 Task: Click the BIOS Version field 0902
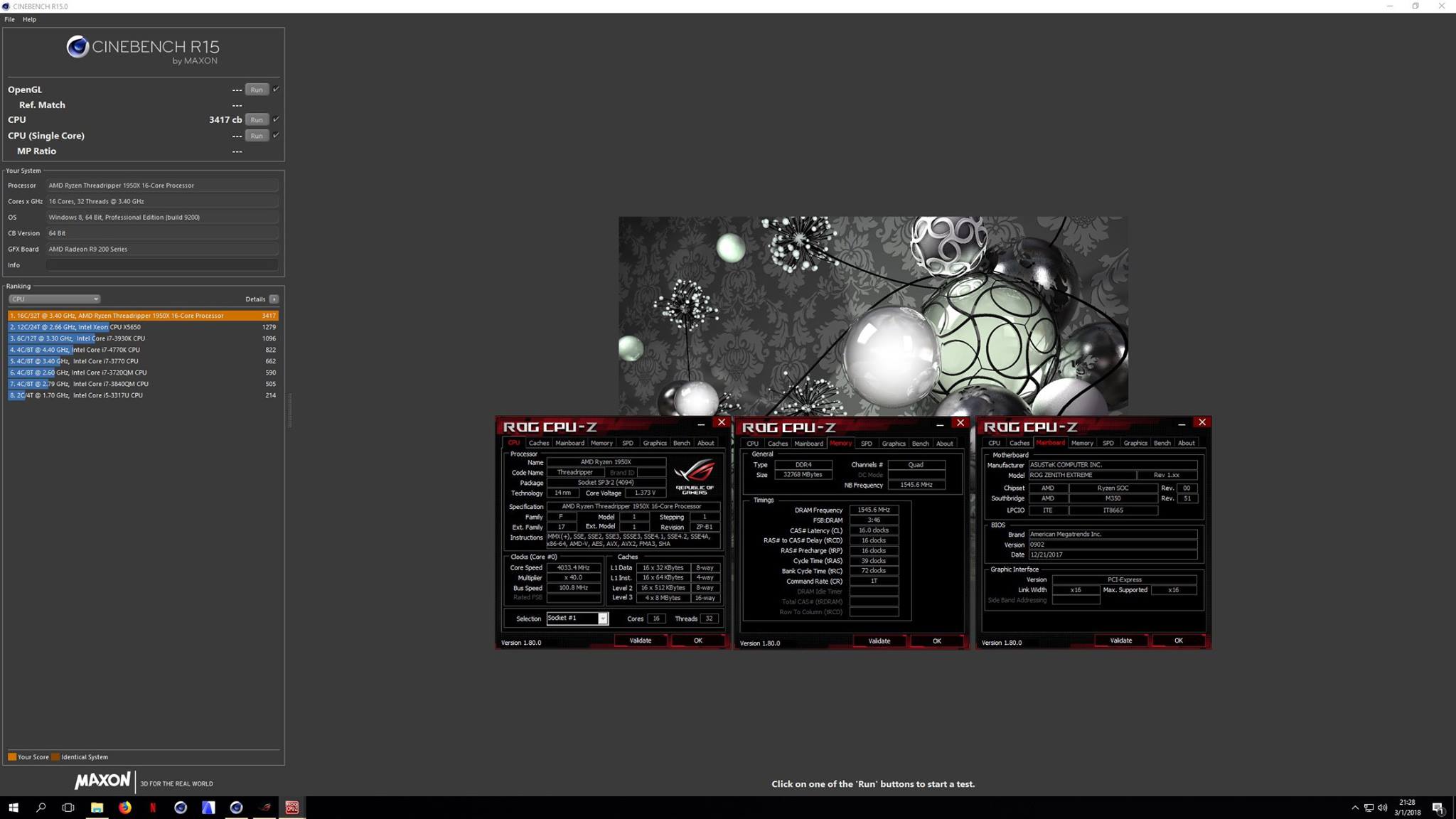pos(1113,545)
